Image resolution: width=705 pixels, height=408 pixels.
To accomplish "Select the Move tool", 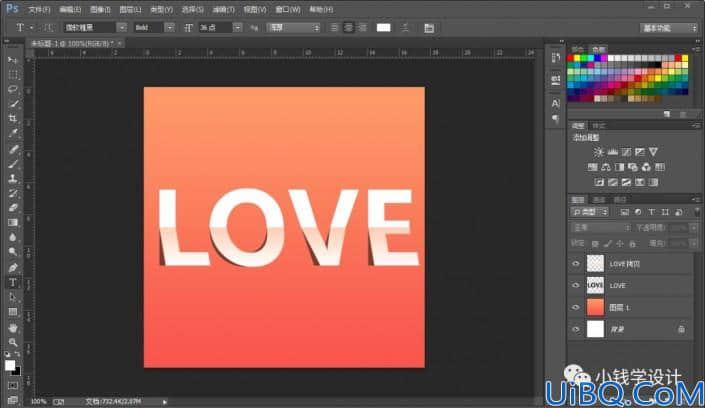I will tap(13, 60).
